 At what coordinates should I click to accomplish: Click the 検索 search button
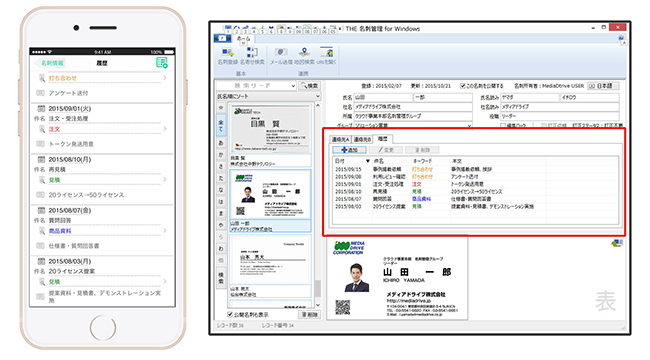pyautogui.click(x=309, y=86)
